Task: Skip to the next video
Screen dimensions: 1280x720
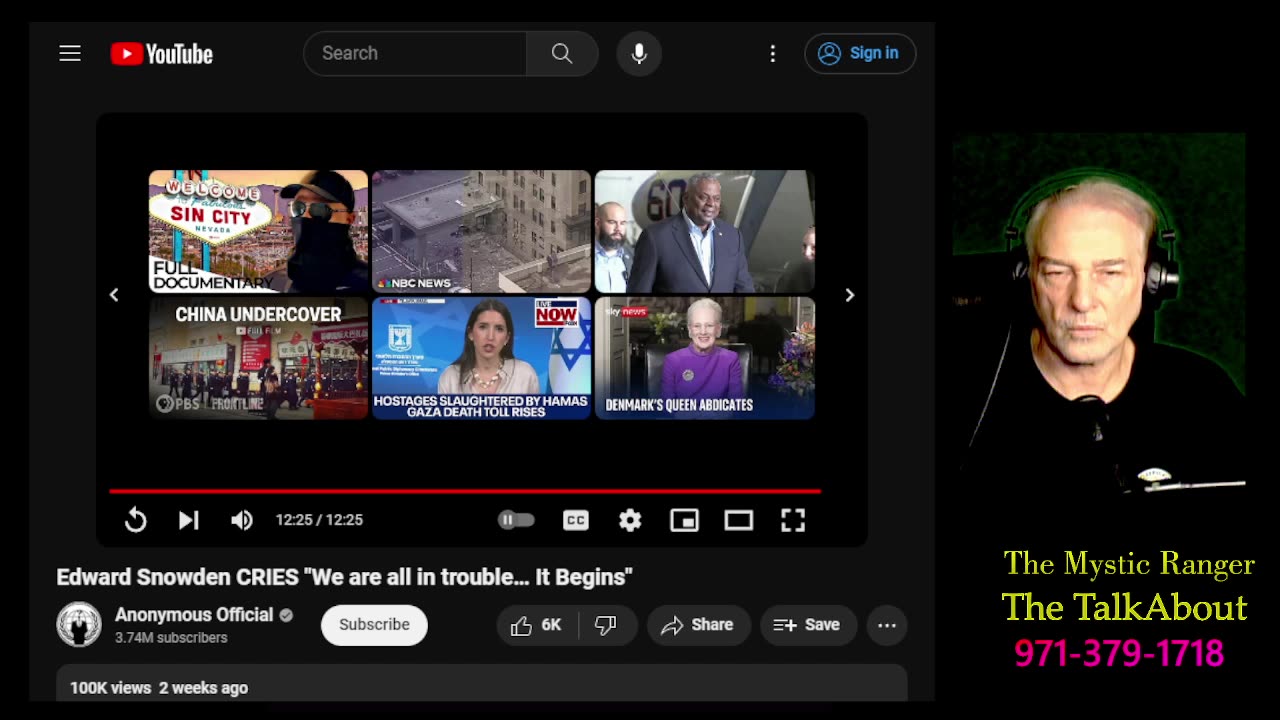Action: pos(189,520)
